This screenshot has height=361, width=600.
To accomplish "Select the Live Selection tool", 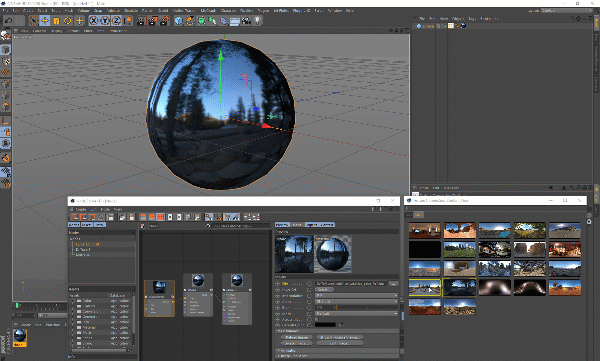I will (33, 21).
